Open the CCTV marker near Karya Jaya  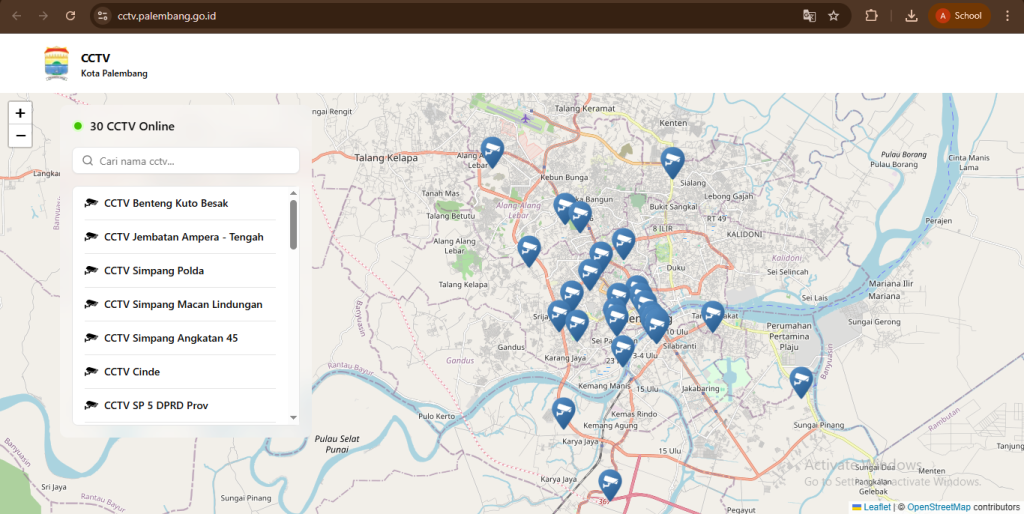coord(564,411)
